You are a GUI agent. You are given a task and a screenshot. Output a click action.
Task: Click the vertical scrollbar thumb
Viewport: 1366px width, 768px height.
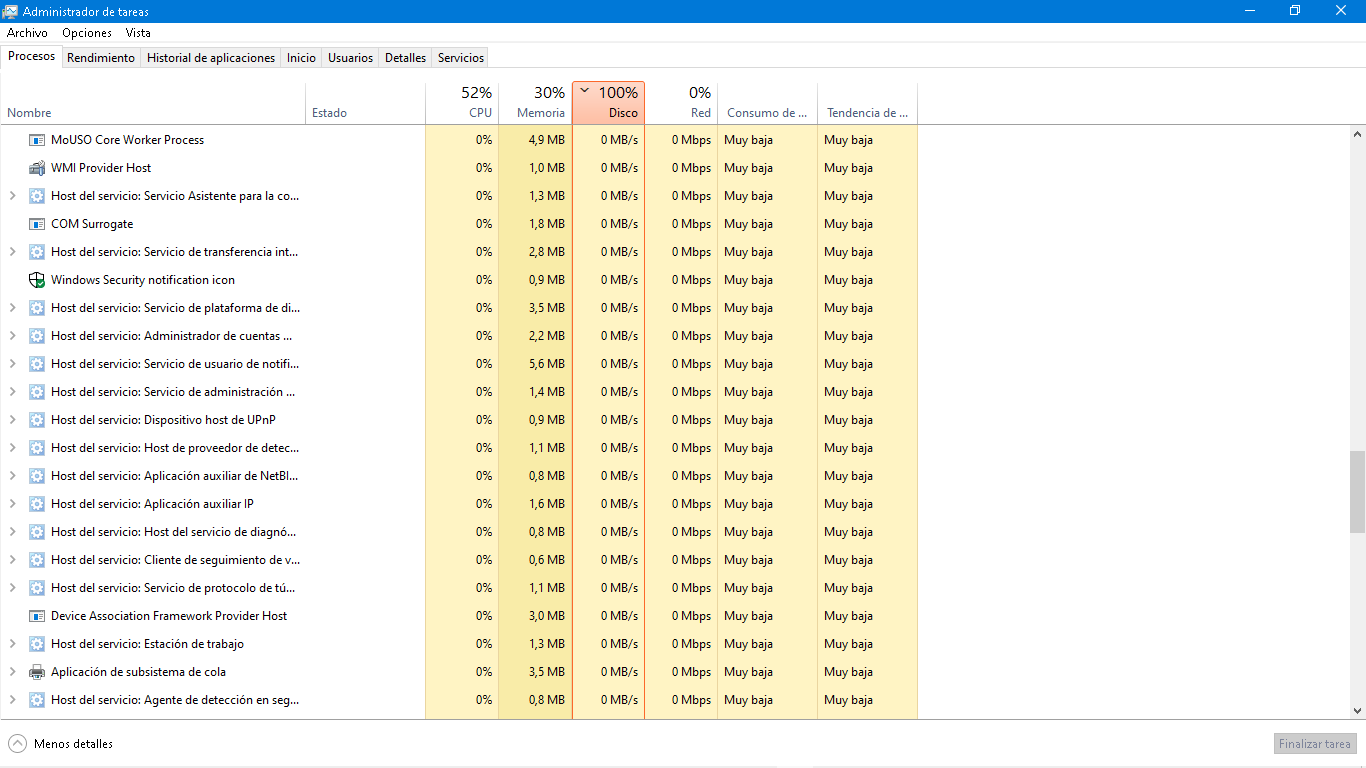(x=1357, y=491)
